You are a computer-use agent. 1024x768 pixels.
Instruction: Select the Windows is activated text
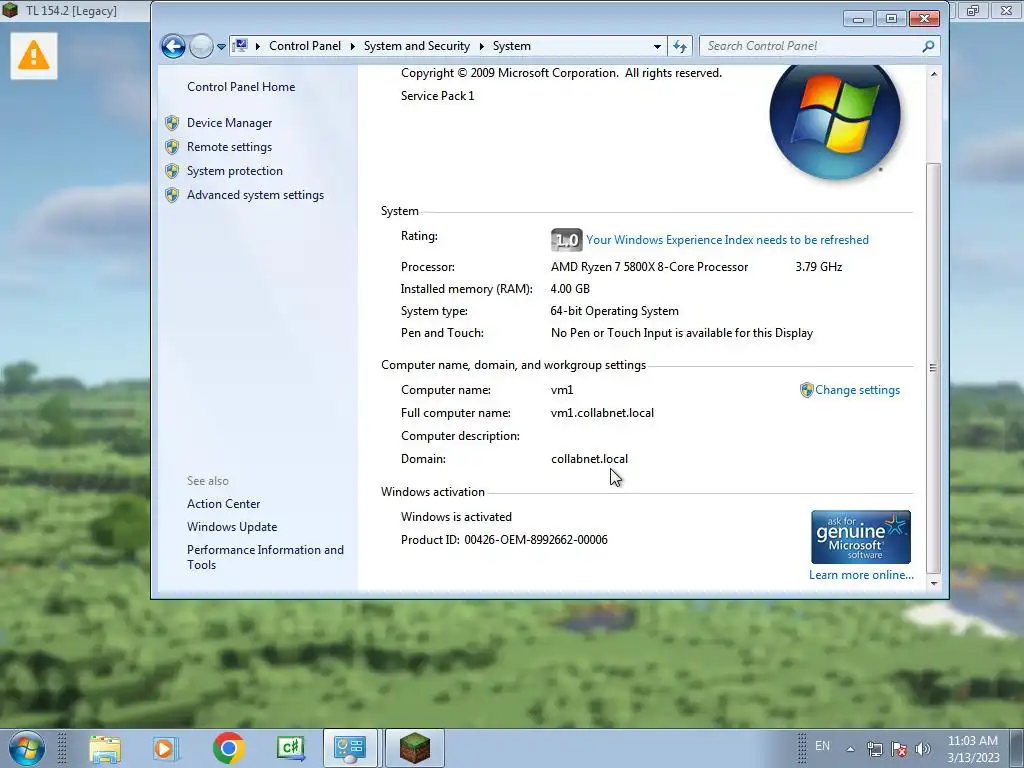[x=456, y=517]
